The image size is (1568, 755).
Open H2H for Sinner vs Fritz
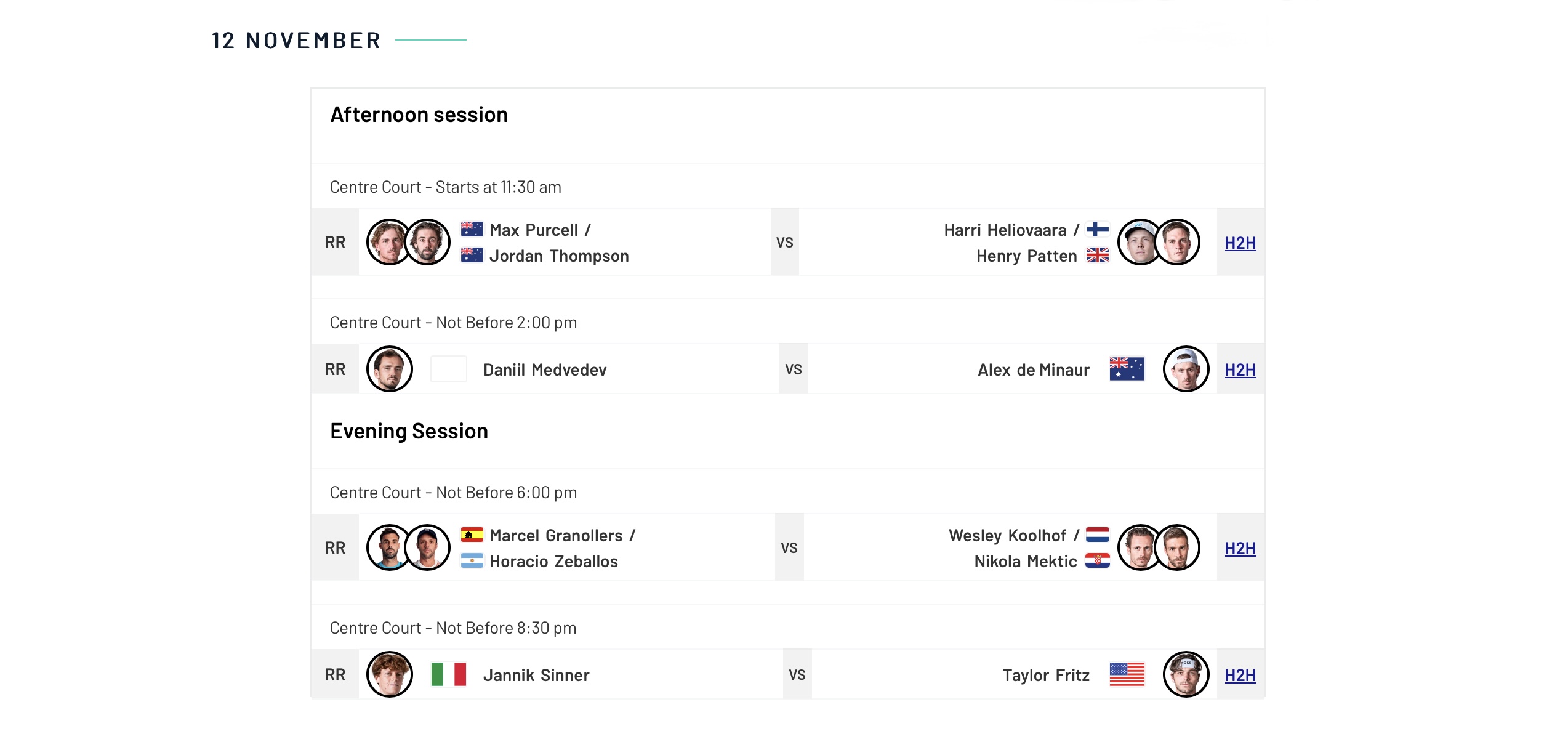pos(1240,676)
